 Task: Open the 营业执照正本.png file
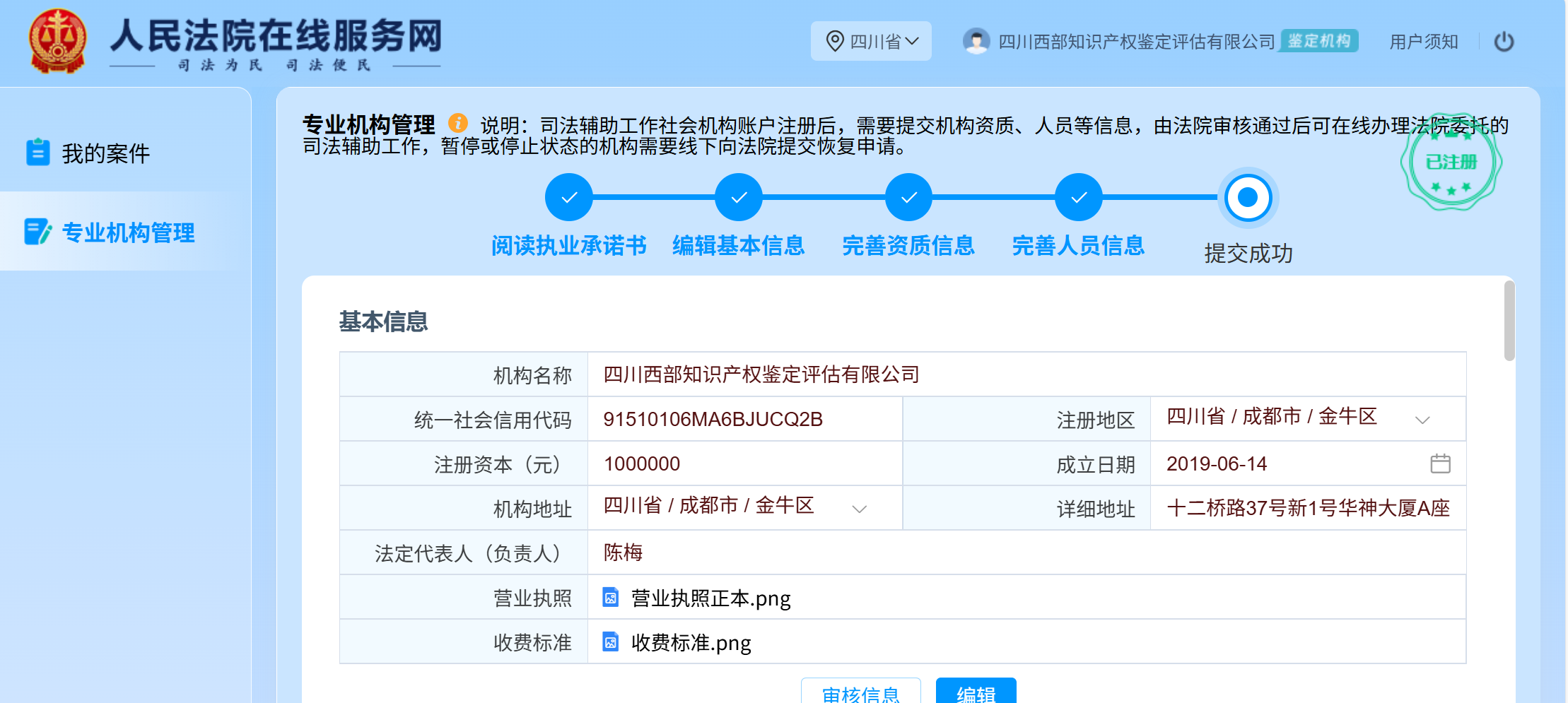pyautogui.click(x=710, y=598)
